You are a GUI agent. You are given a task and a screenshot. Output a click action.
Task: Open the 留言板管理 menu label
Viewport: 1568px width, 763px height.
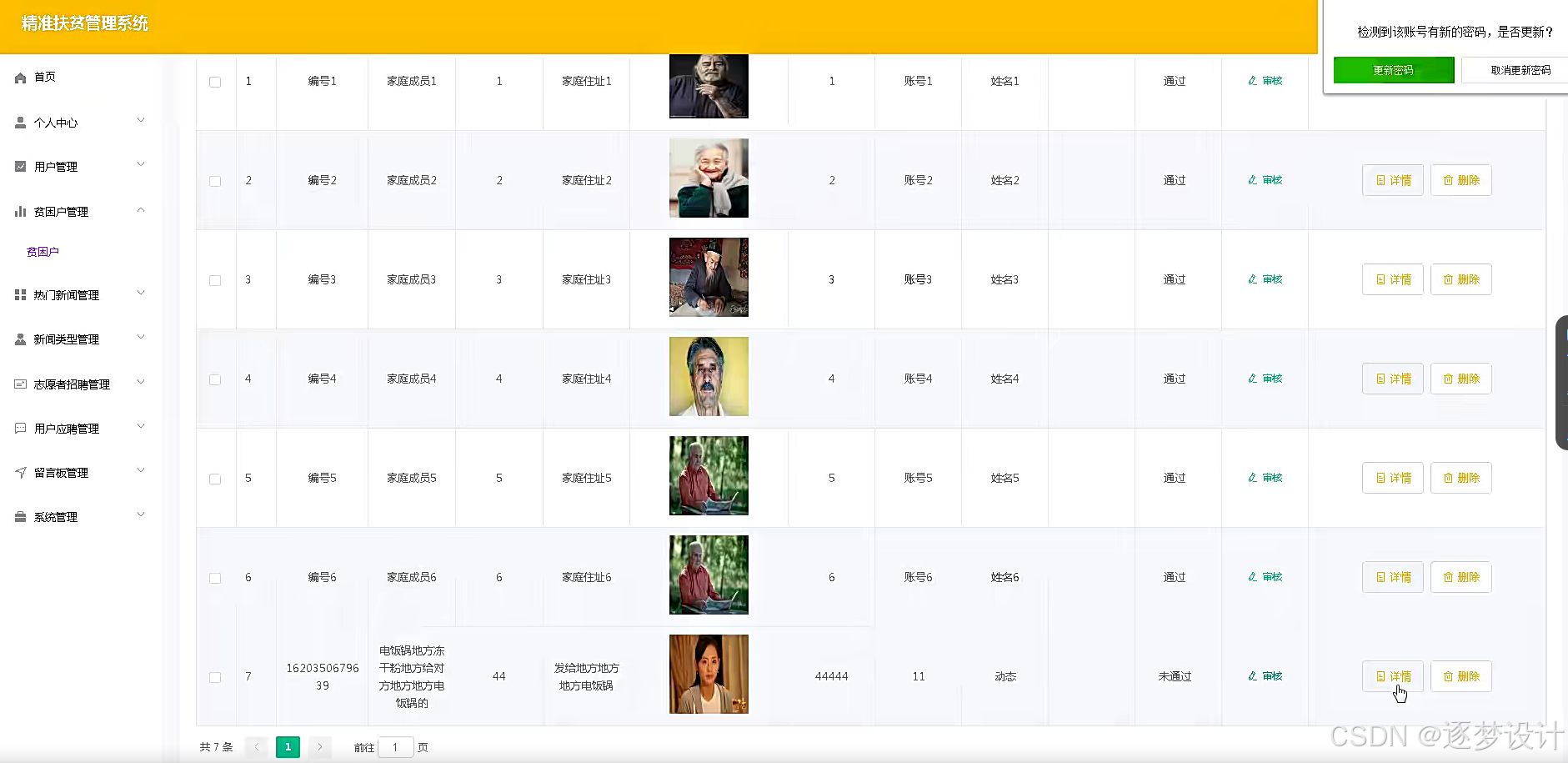61,473
